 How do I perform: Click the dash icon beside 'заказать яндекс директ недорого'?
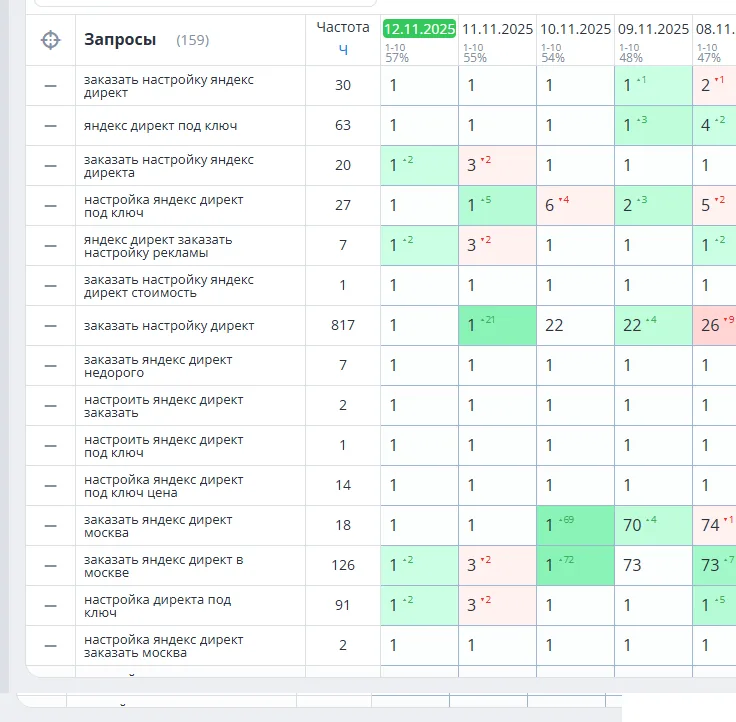pyautogui.click(x=51, y=366)
